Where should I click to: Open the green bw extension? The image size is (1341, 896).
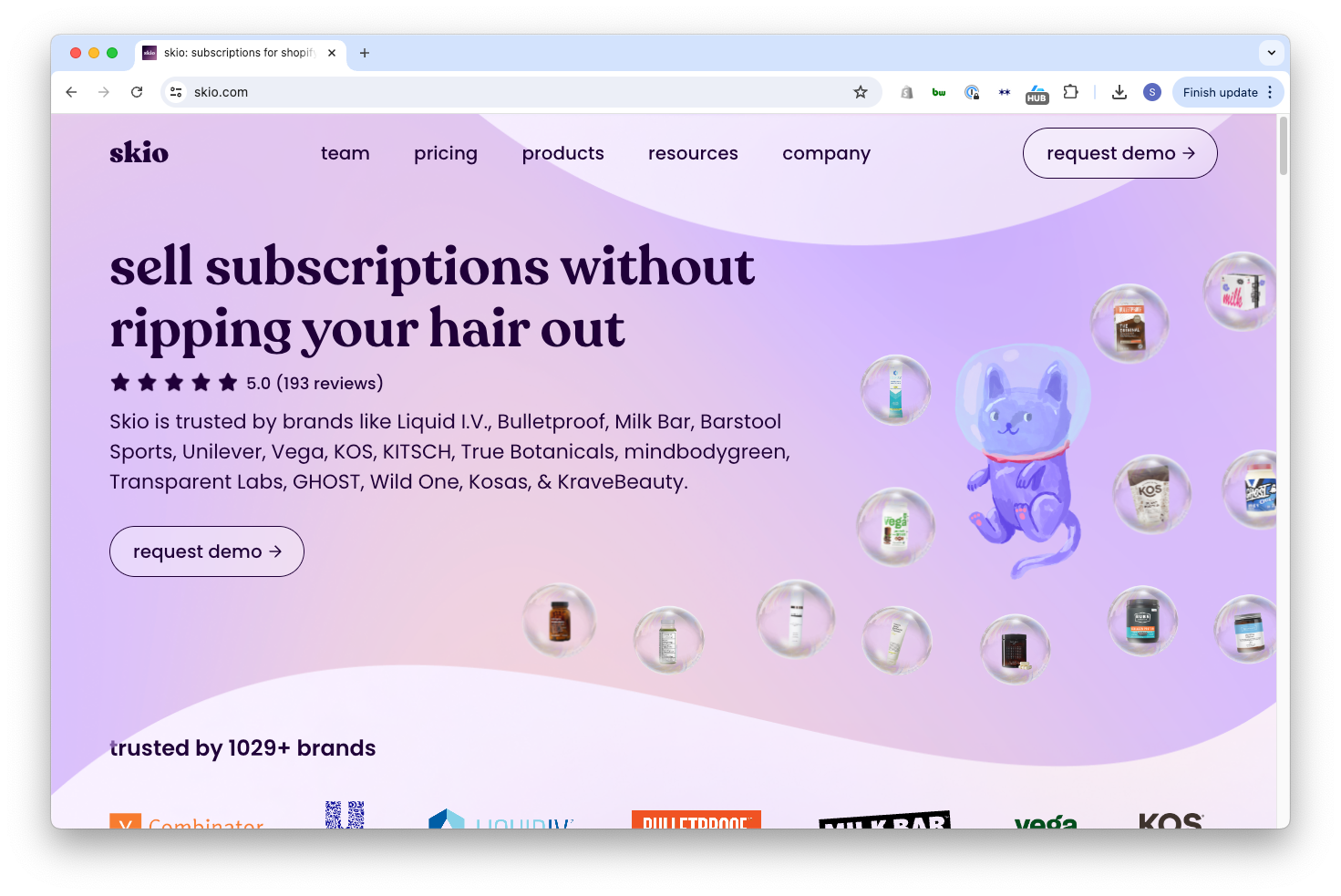click(939, 92)
